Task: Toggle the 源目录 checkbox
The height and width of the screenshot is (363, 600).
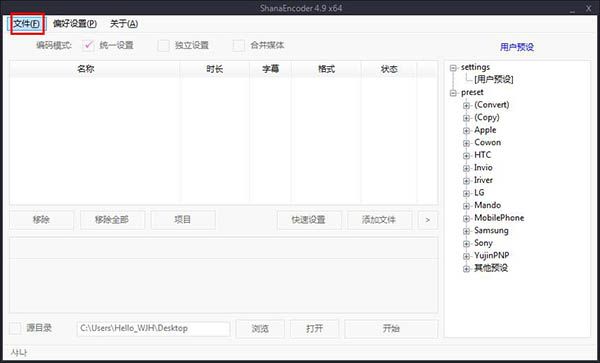Action: tap(15, 328)
